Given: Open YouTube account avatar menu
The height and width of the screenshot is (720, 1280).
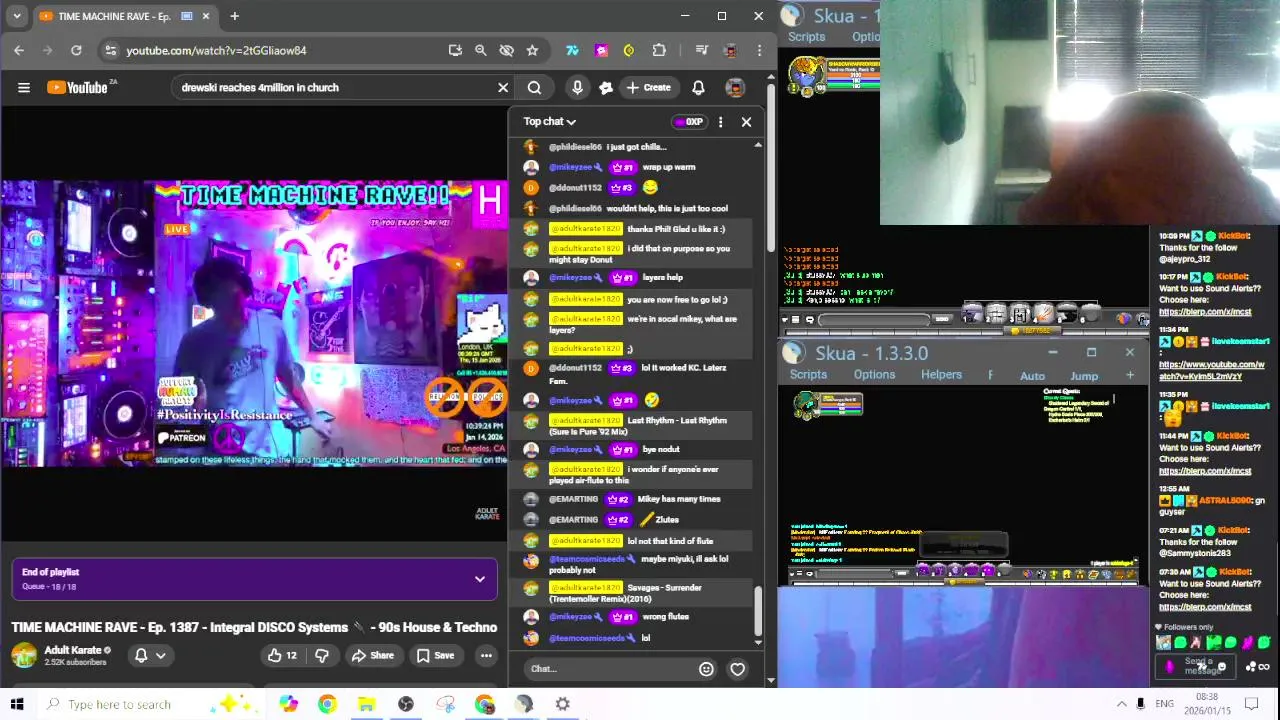Looking at the screenshot, I should [x=735, y=88].
